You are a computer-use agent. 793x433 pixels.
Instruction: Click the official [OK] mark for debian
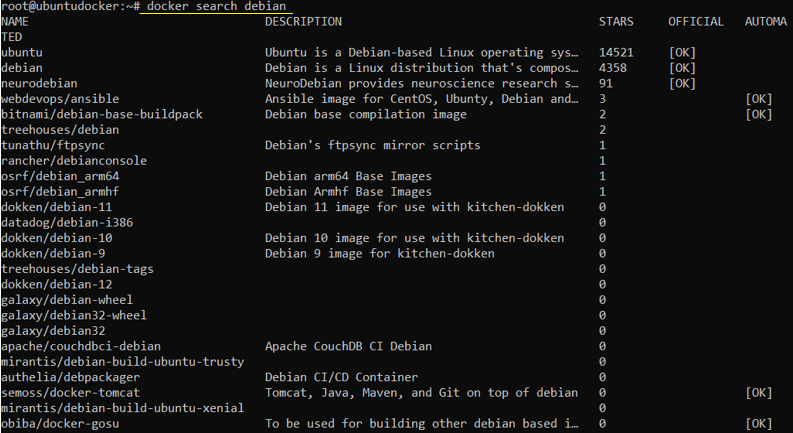[682, 68]
